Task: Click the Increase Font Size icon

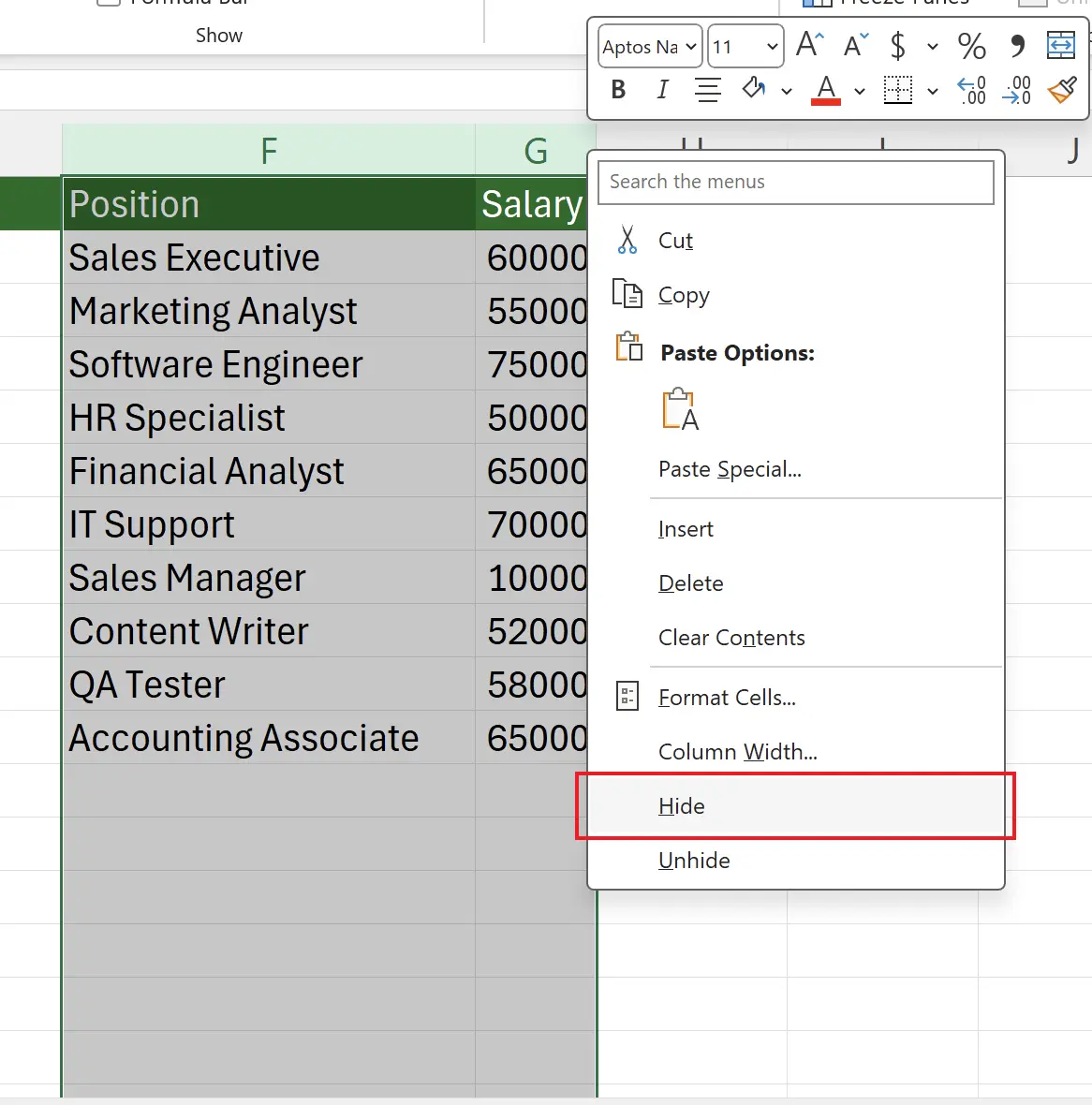Action: point(809,45)
